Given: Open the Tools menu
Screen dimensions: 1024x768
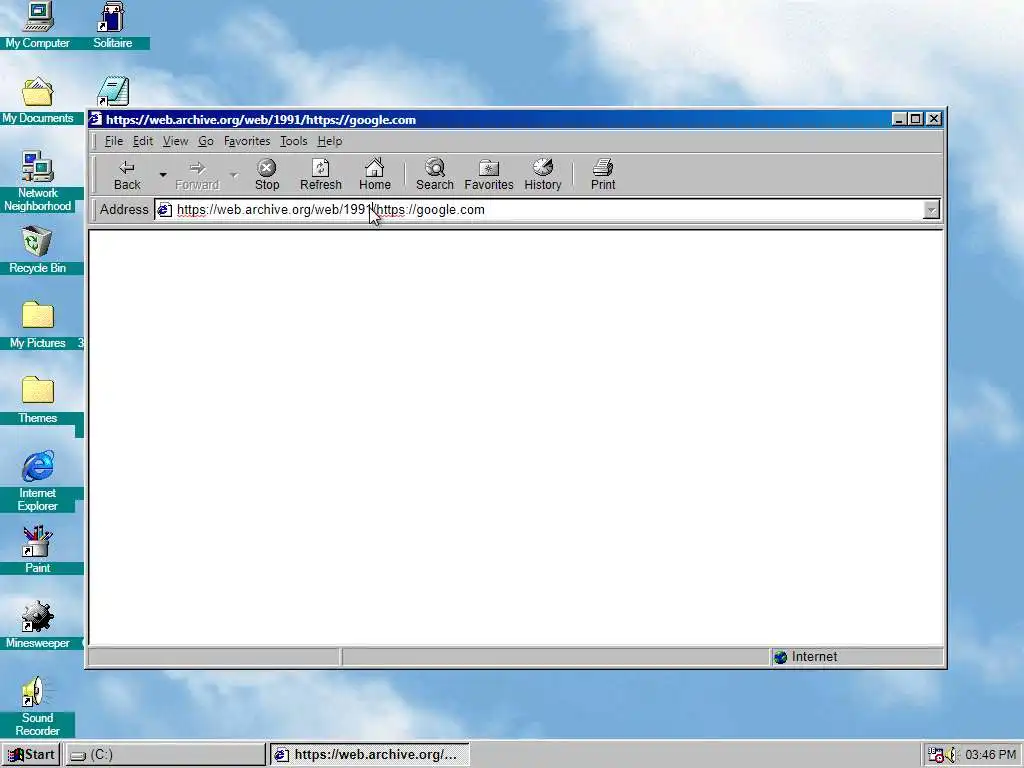Looking at the screenshot, I should coord(293,141).
